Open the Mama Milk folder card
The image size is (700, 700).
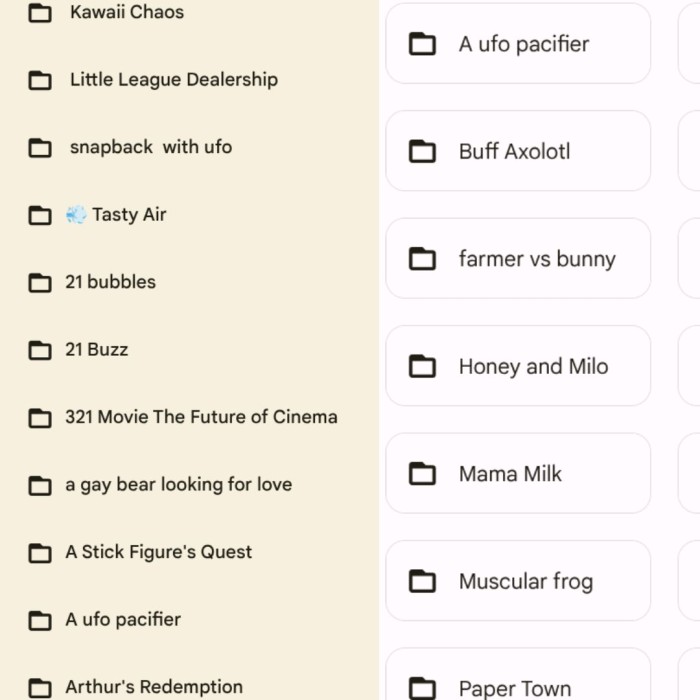click(x=518, y=474)
